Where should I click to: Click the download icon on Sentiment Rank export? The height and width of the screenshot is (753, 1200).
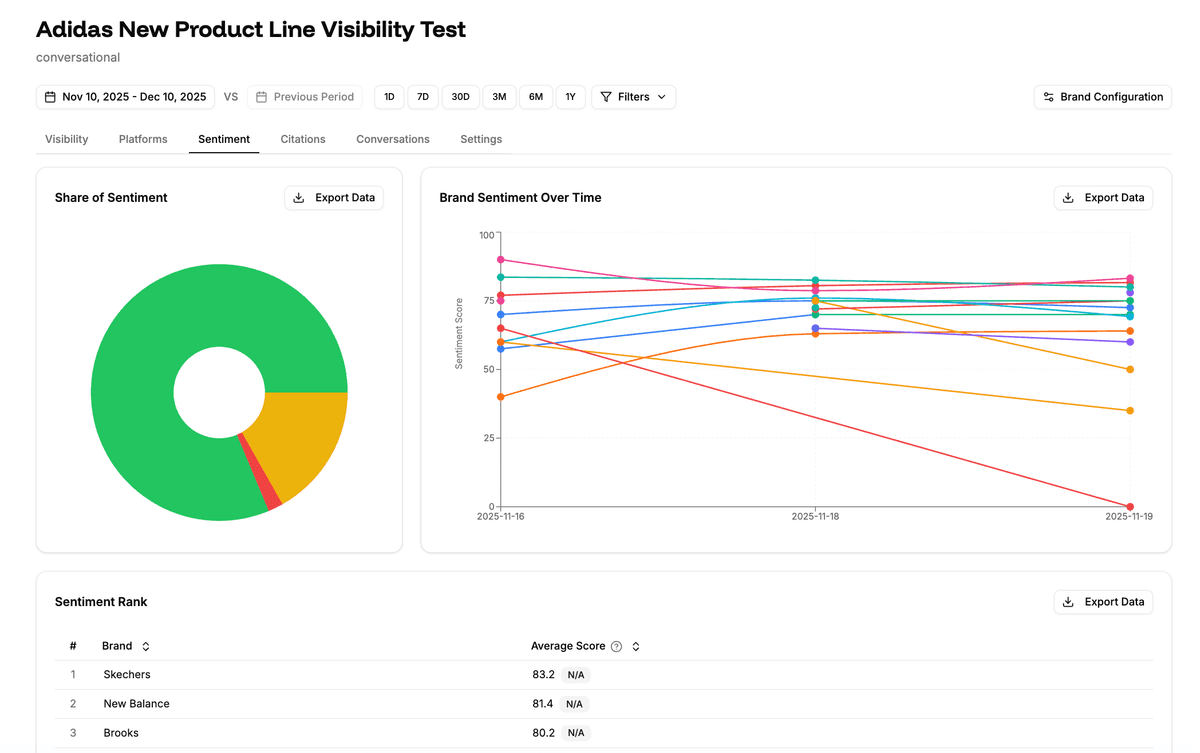(x=1068, y=601)
